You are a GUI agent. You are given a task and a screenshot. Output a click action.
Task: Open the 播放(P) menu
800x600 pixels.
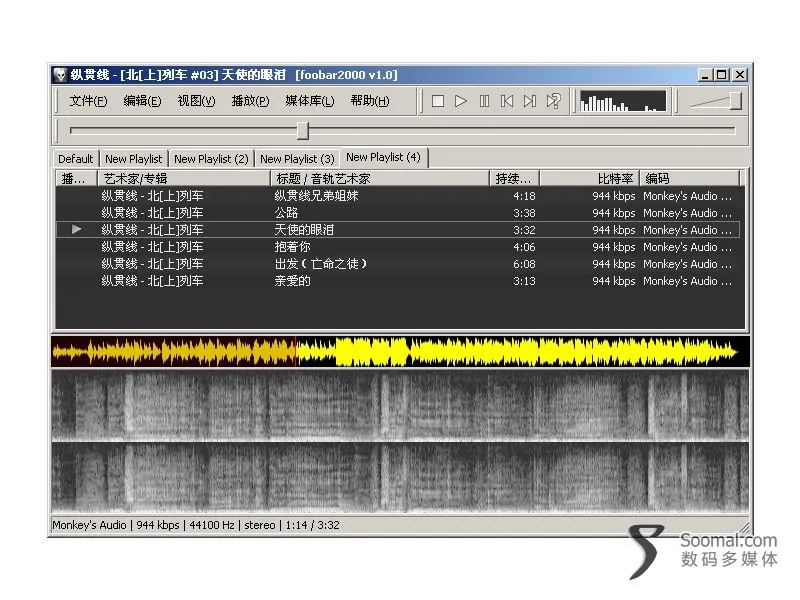(x=250, y=101)
